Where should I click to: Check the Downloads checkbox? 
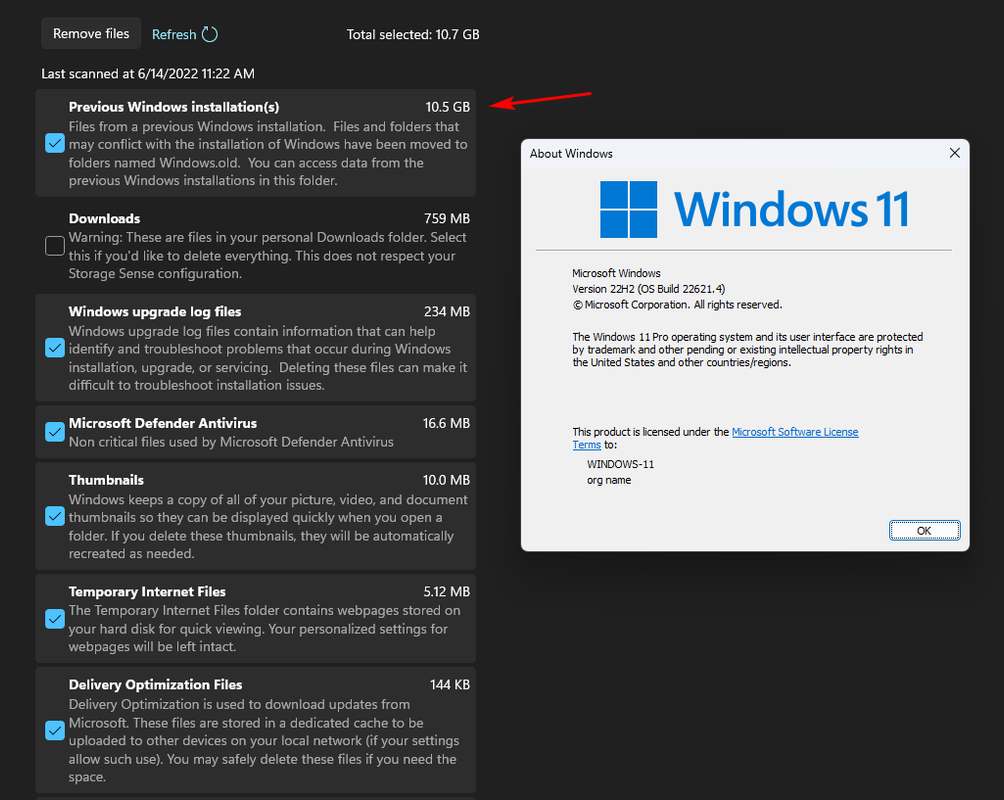click(55, 245)
